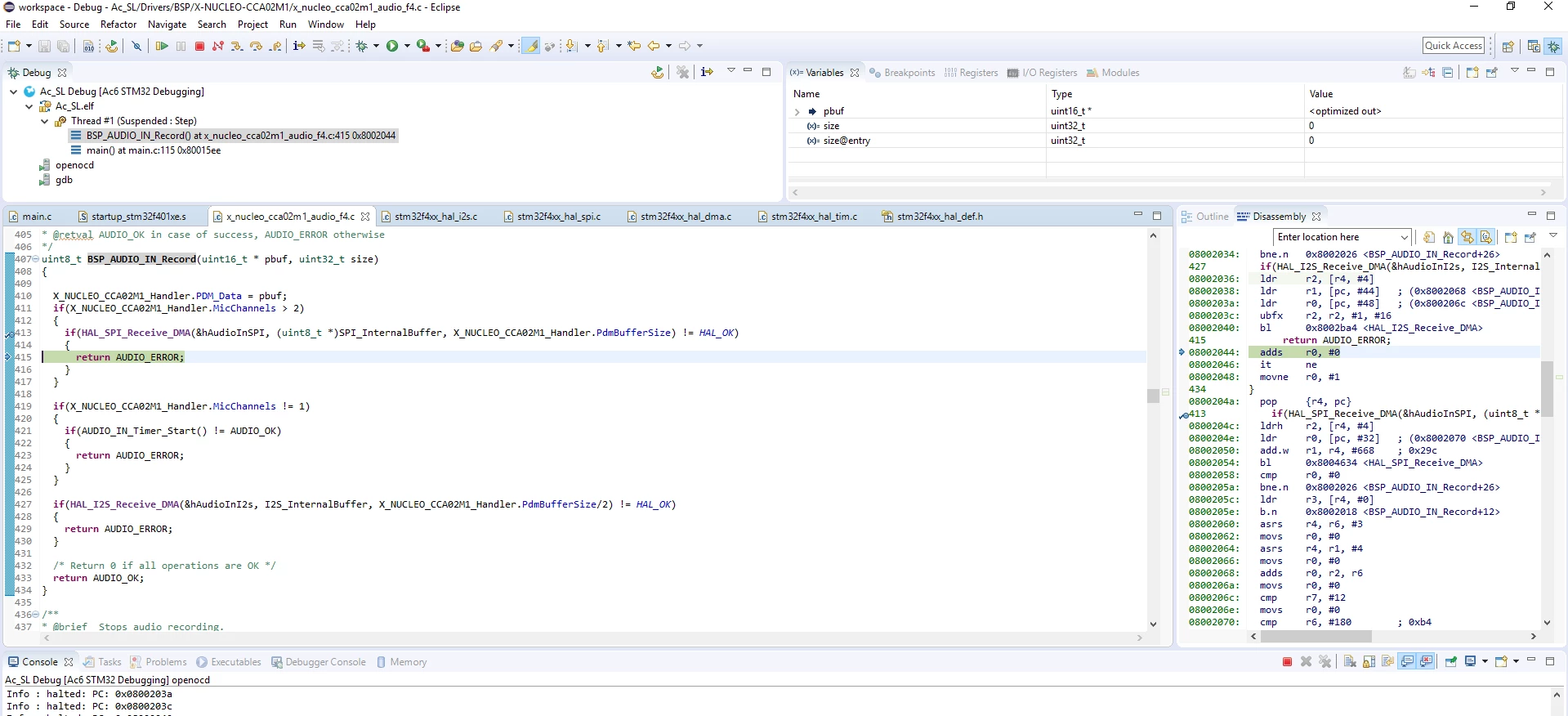The height and width of the screenshot is (716, 1568).
Task: Click the green Run launch icon
Action: pyautogui.click(x=392, y=46)
